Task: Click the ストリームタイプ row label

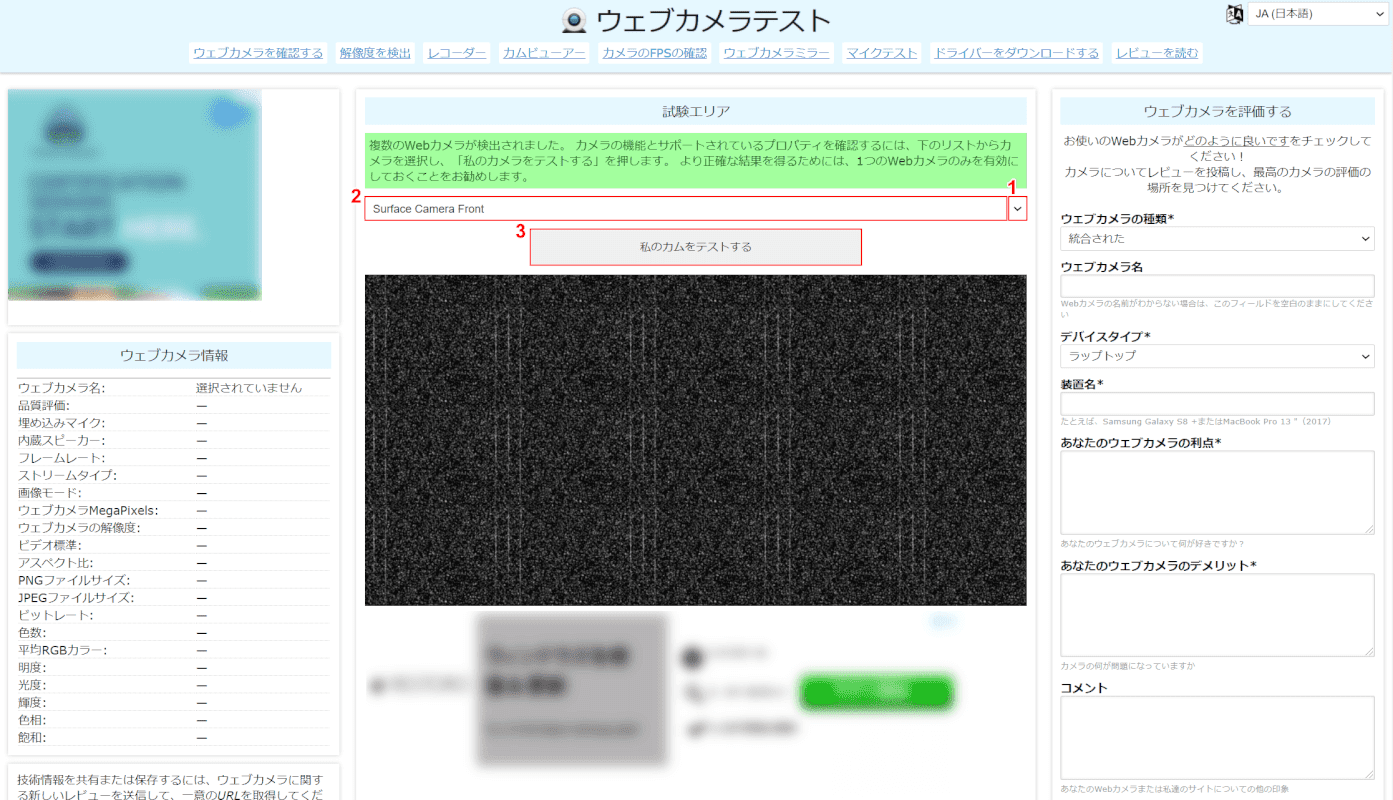Action: (x=67, y=475)
